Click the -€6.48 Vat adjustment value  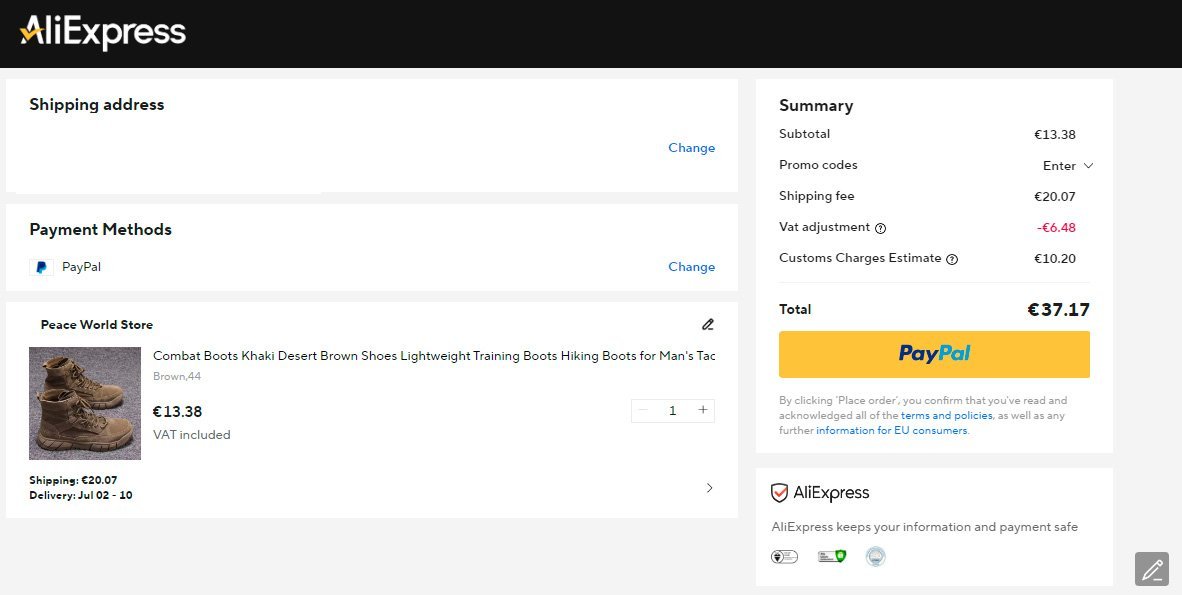1056,228
